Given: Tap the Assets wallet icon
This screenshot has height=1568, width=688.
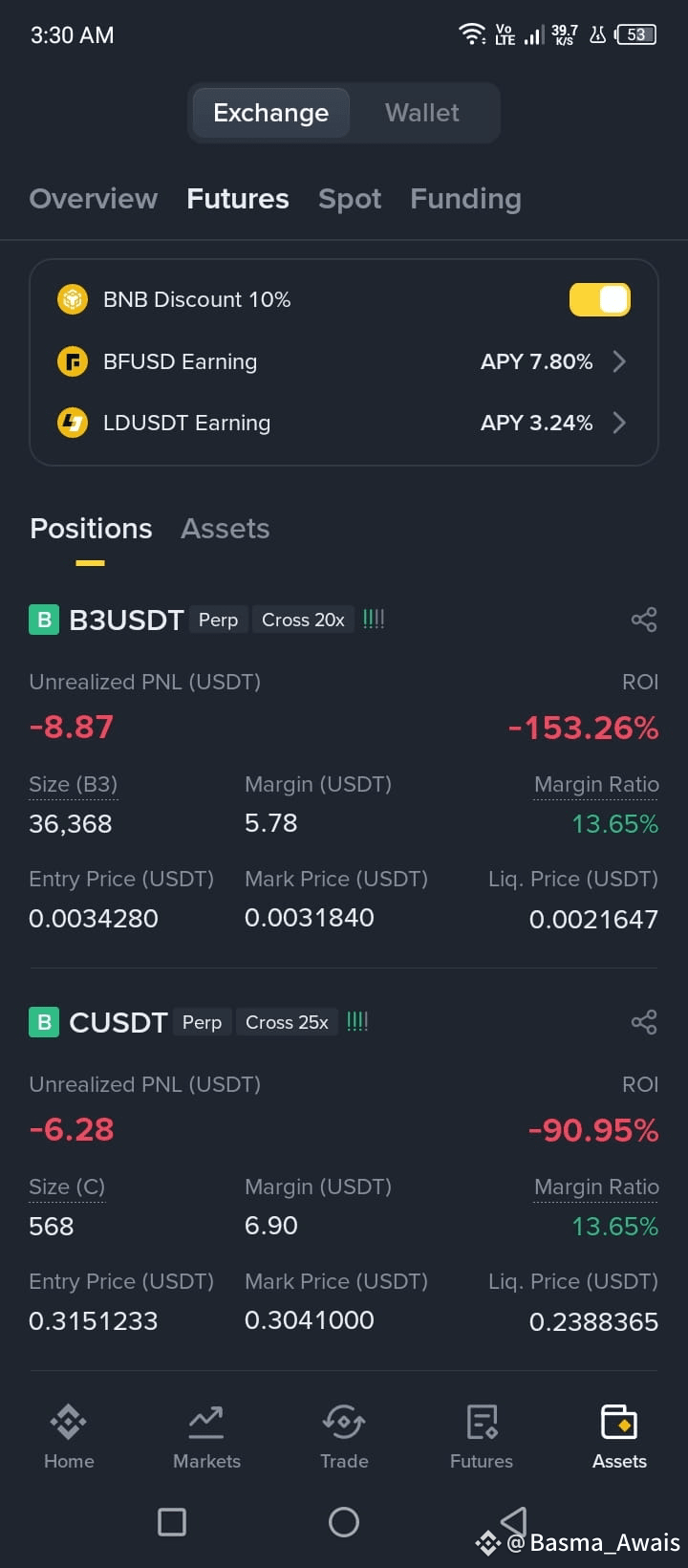Looking at the screenshot, I should 619,1422.
